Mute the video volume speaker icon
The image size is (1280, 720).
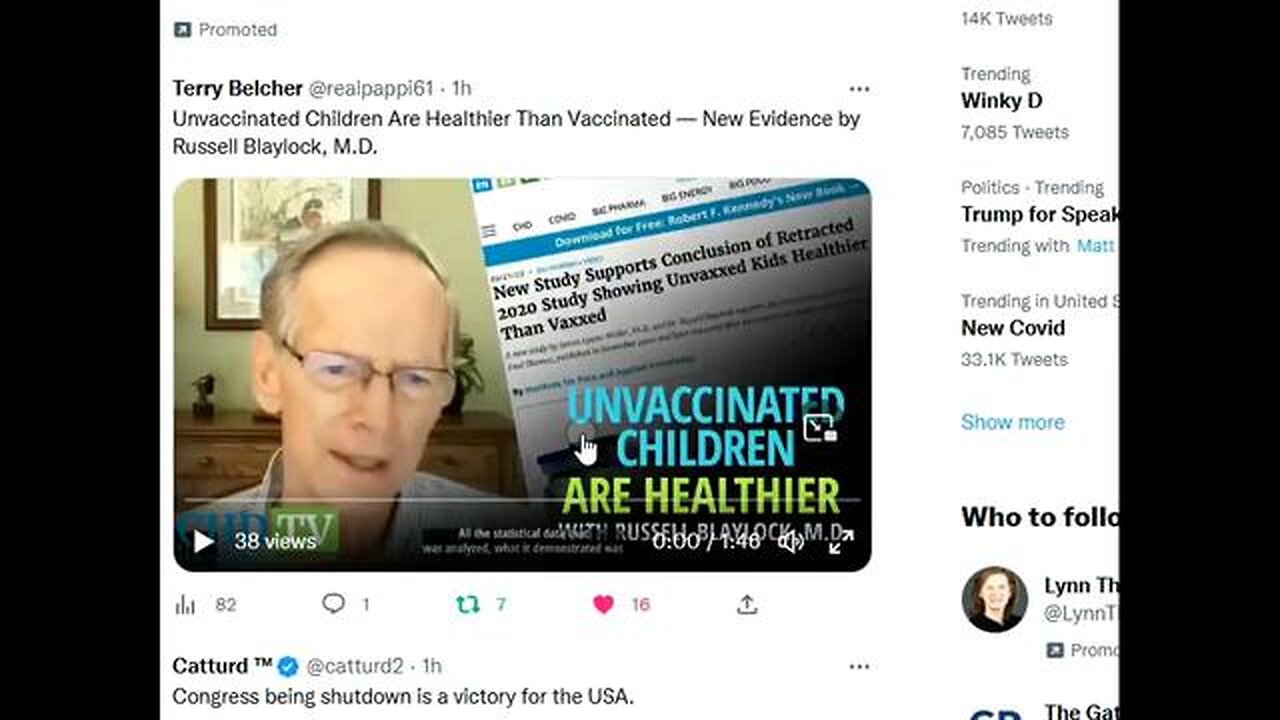click(791, 542)
